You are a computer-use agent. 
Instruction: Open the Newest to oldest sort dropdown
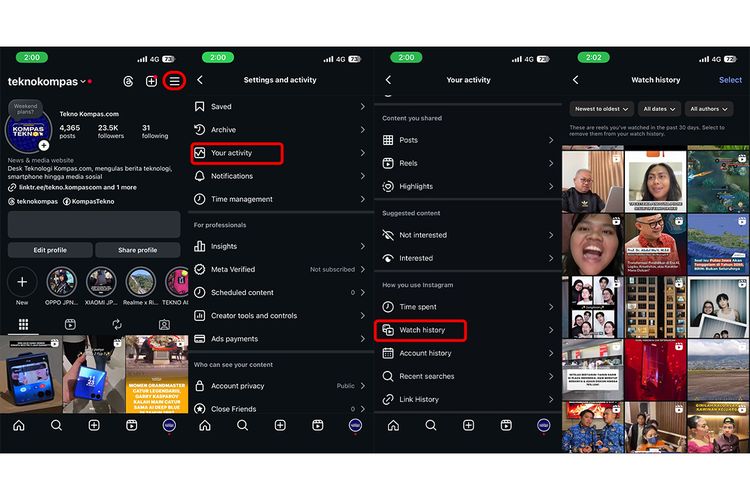(601, 109)
